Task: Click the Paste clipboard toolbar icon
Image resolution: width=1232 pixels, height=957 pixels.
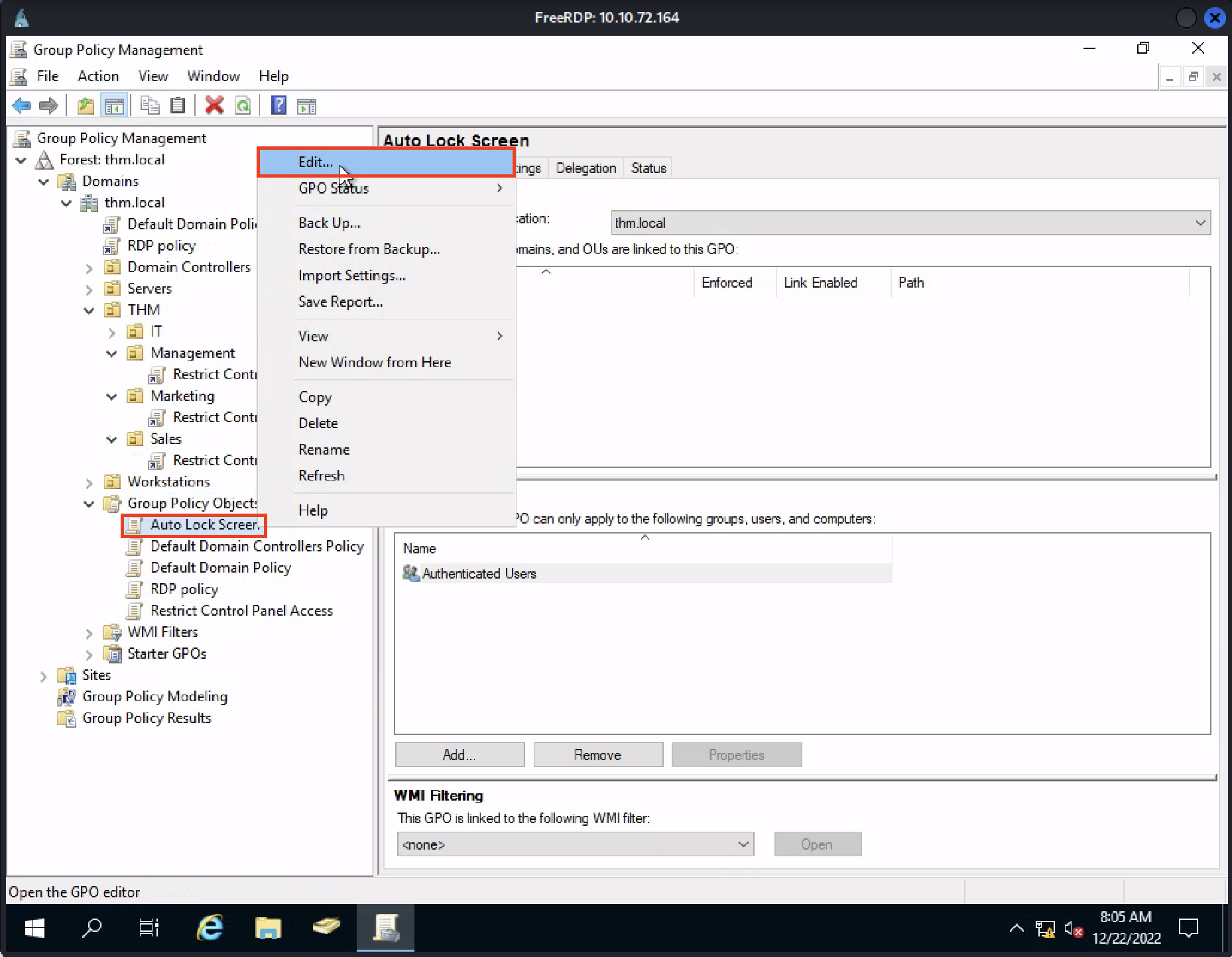Action: tap(178, 105)
